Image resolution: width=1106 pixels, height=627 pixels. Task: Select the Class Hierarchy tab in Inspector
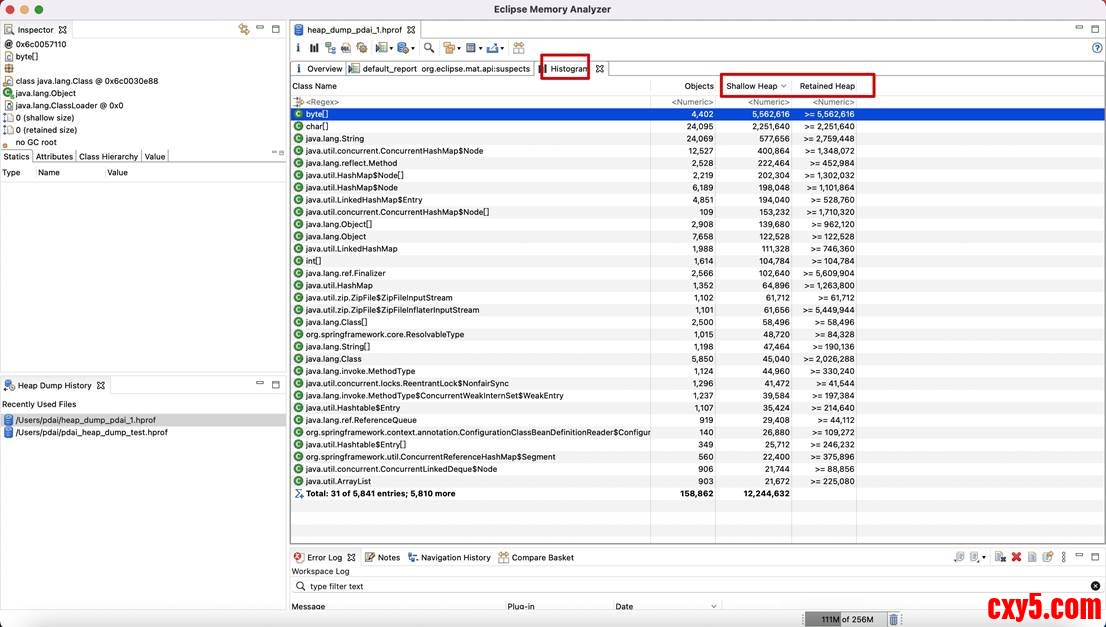[x=108, y=156]
